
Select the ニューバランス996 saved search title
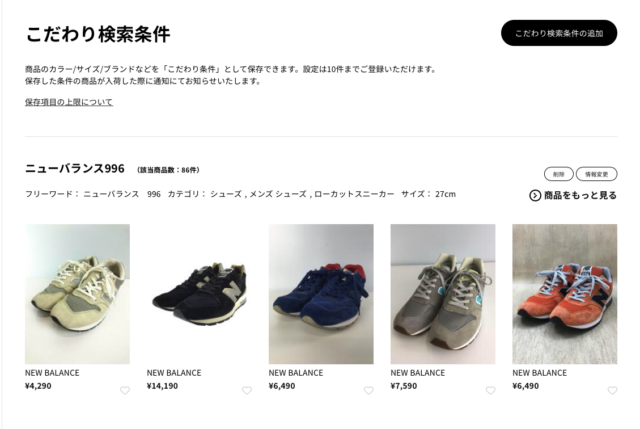75,168
